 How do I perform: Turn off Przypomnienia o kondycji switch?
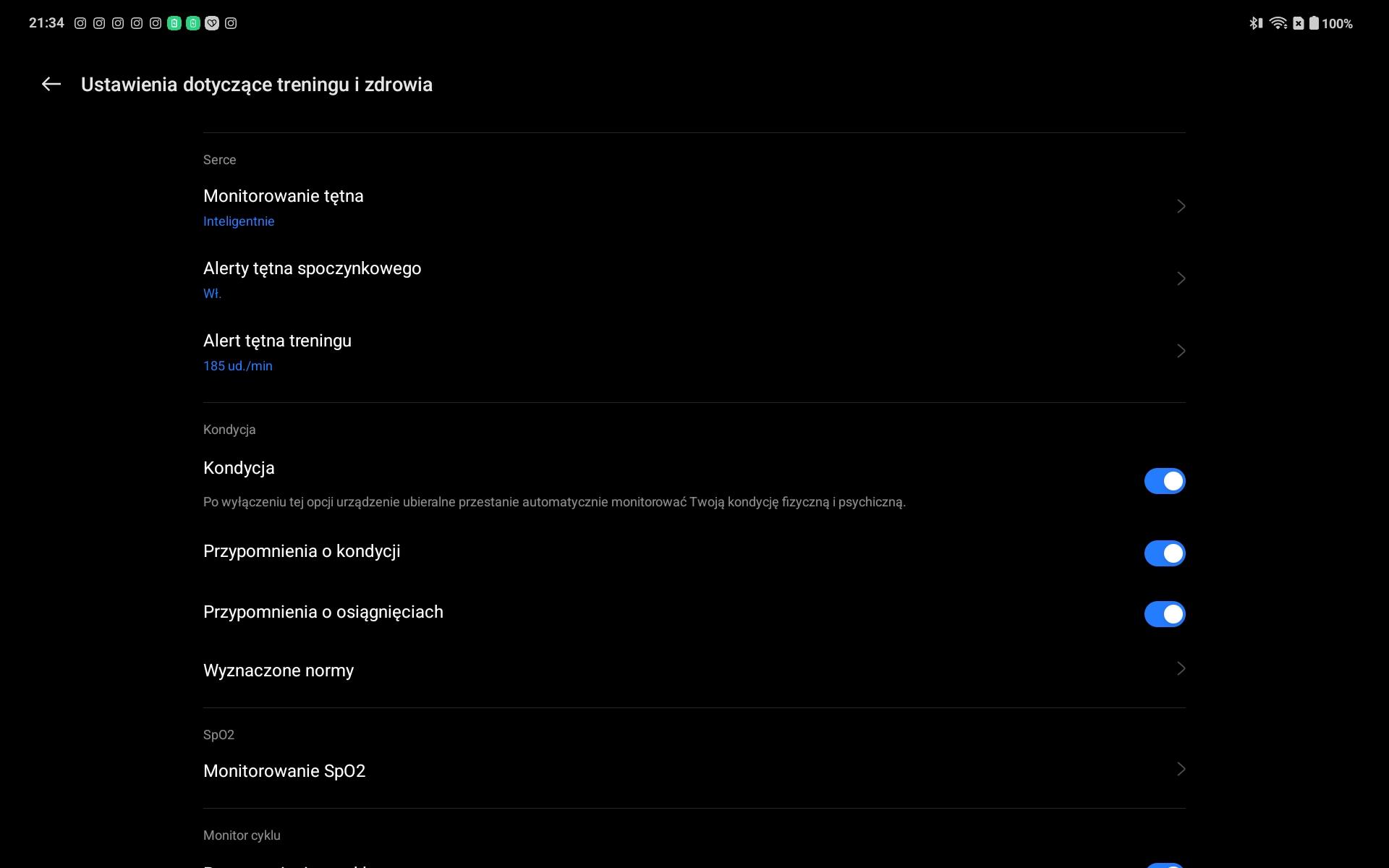tap(1164, 553)
